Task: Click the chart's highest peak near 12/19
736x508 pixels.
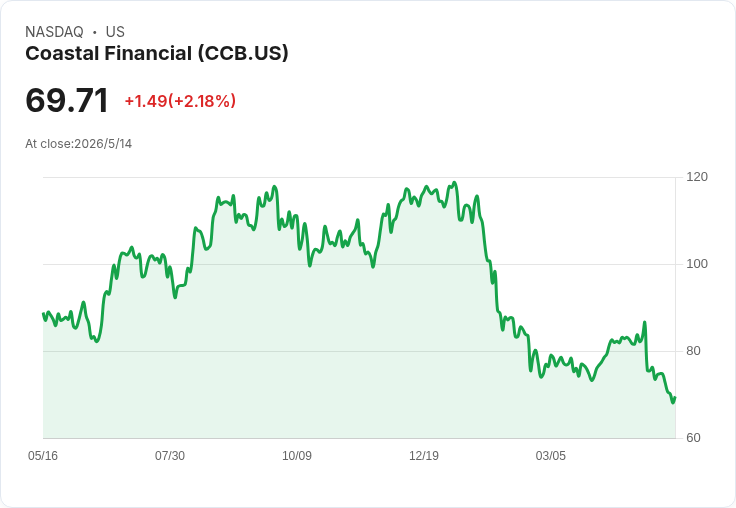Action: tap(454, 183)
